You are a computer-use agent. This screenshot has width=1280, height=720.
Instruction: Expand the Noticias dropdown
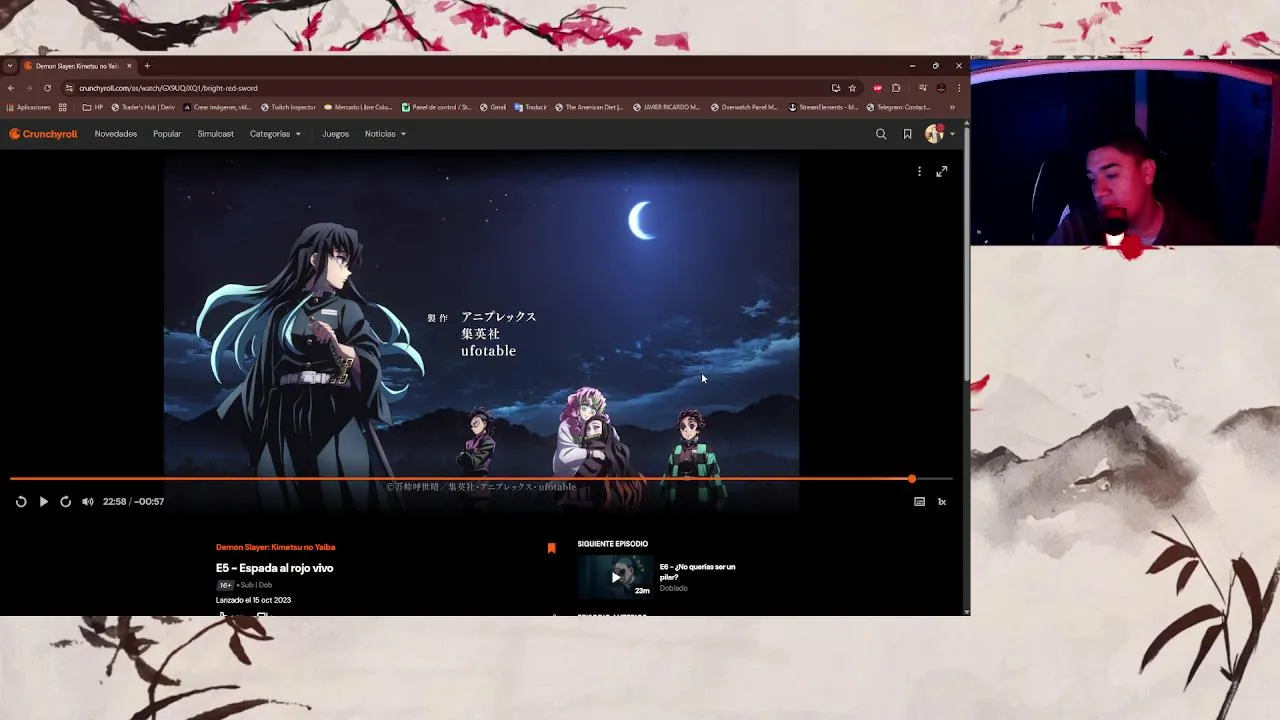coord(385,134)
